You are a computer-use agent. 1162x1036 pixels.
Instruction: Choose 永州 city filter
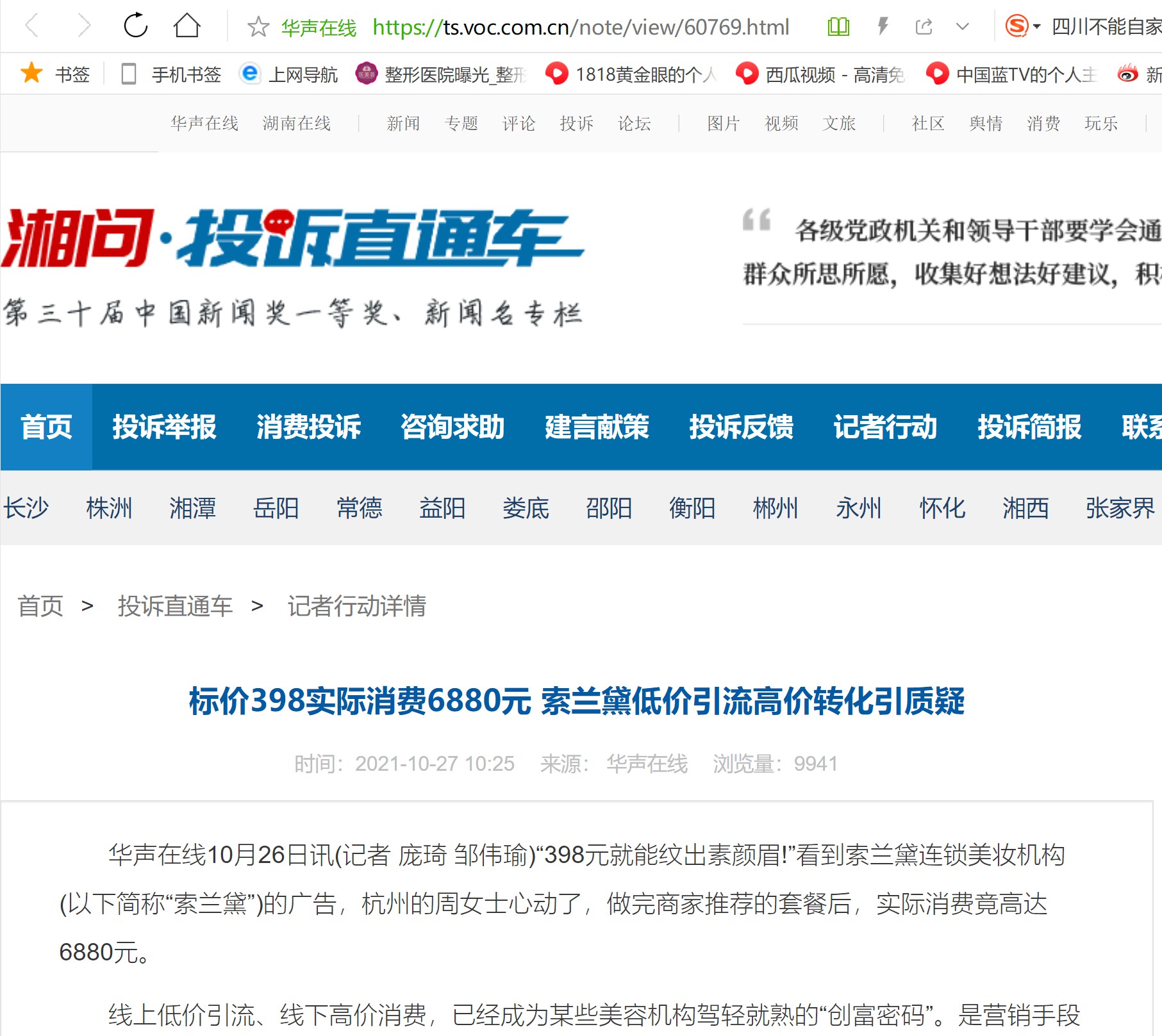point(859,508)
